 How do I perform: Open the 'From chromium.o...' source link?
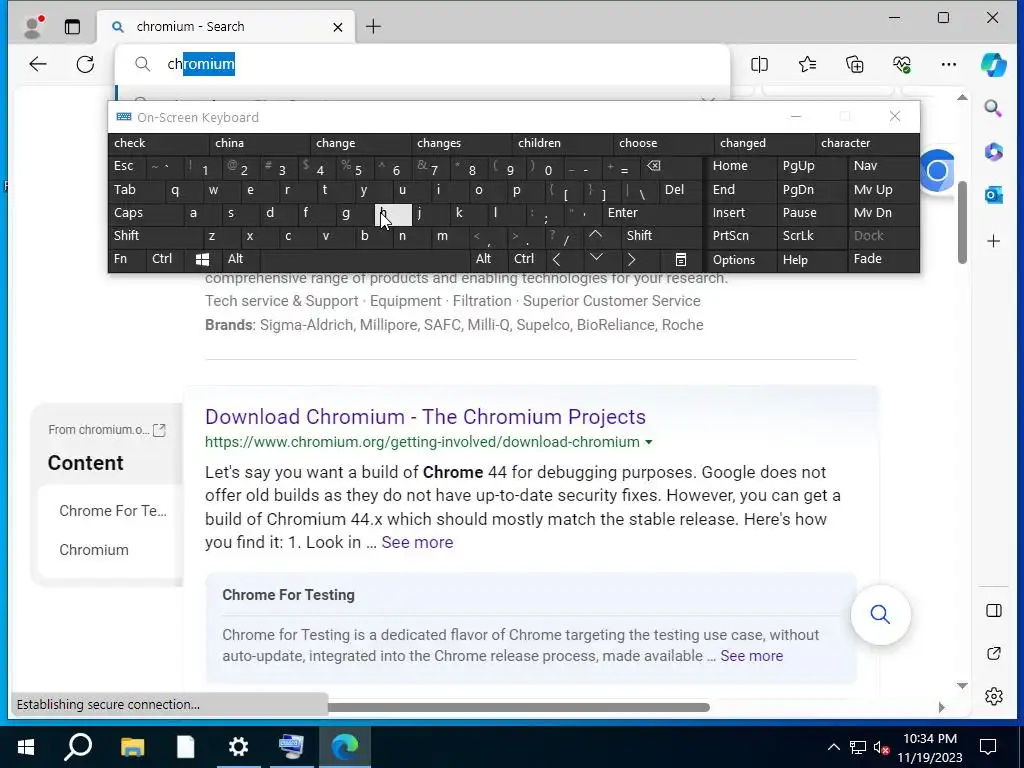(x=106, y=430)
